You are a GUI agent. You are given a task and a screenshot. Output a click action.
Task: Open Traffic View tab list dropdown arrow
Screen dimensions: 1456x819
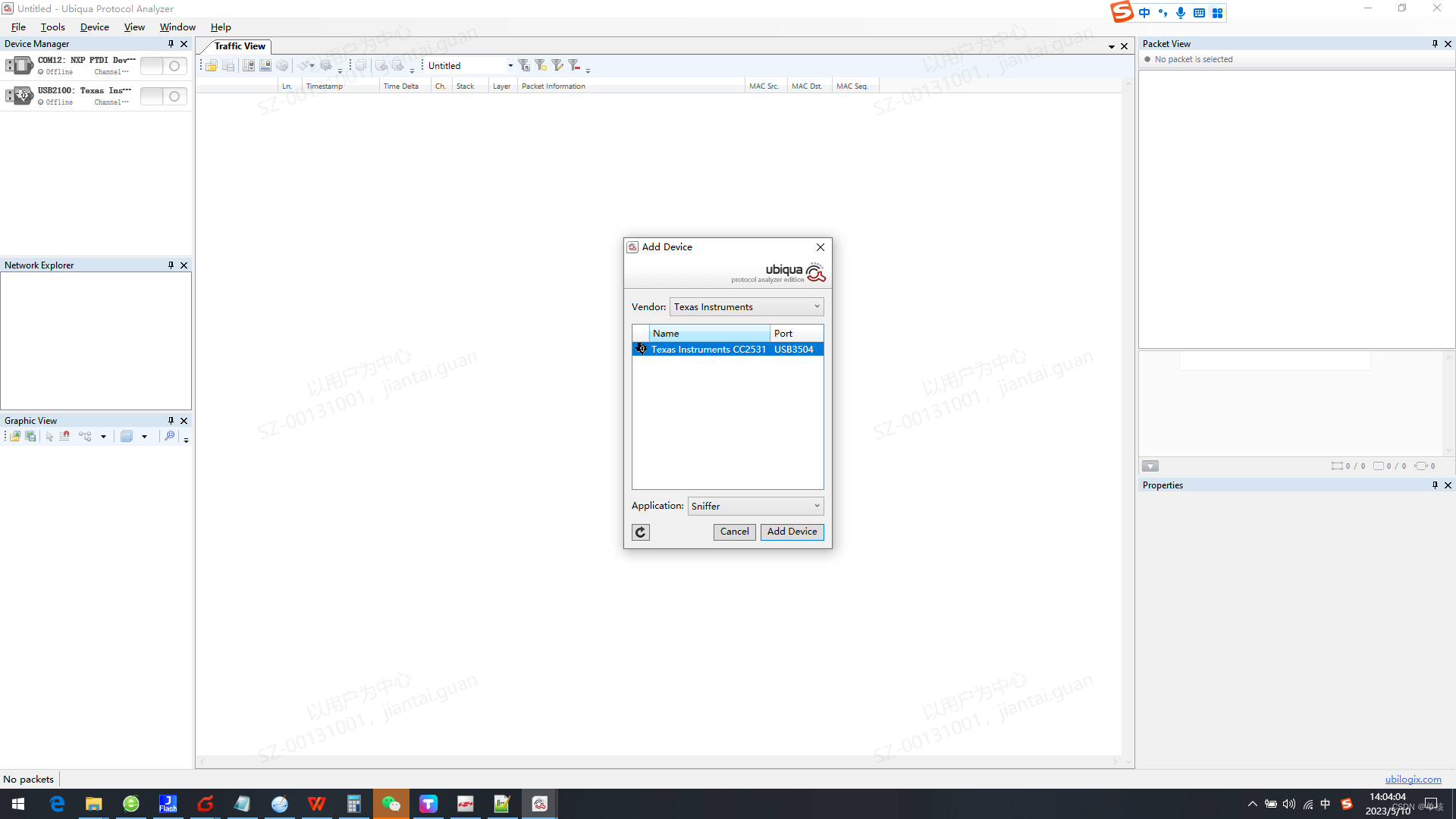point(1112,46)
